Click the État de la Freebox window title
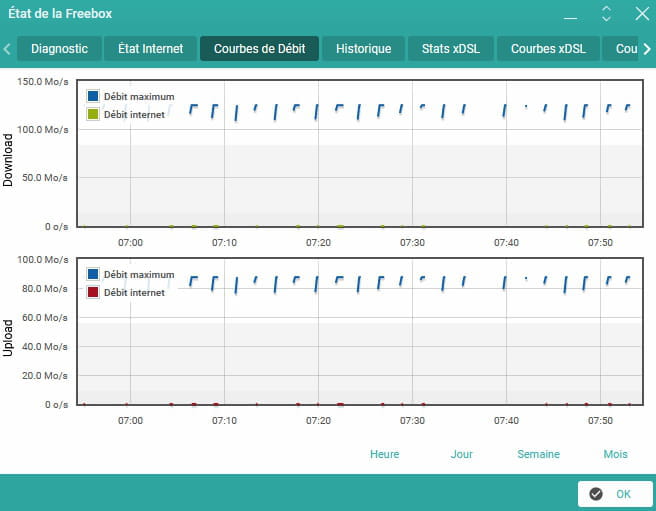 (x=60, y=13)
